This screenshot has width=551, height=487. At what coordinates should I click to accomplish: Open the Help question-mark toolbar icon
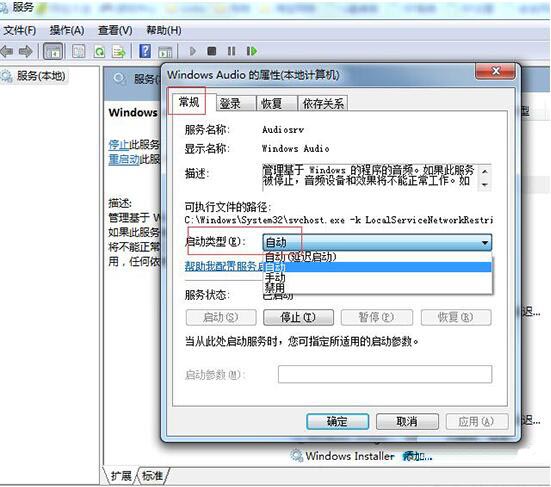pos(145,51)
